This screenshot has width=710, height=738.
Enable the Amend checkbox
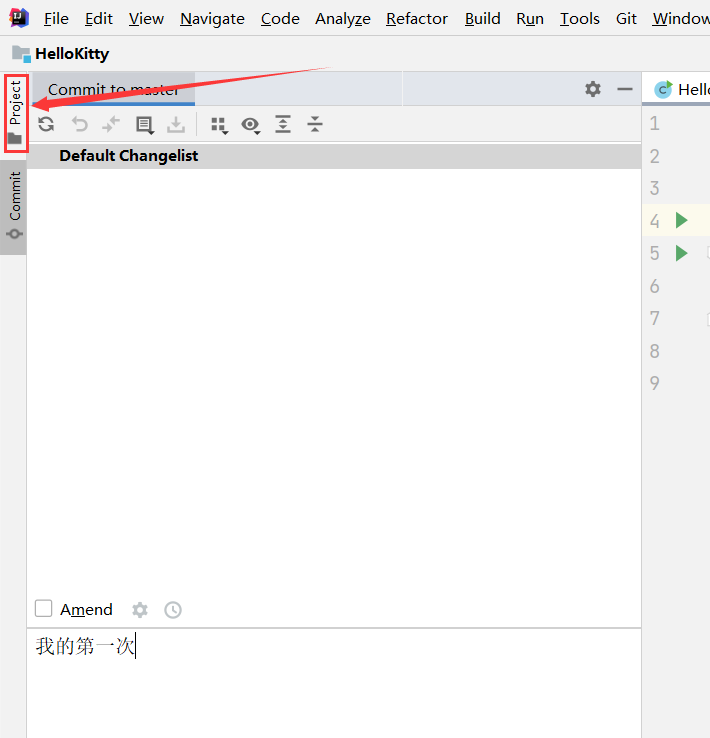(44, 608)
